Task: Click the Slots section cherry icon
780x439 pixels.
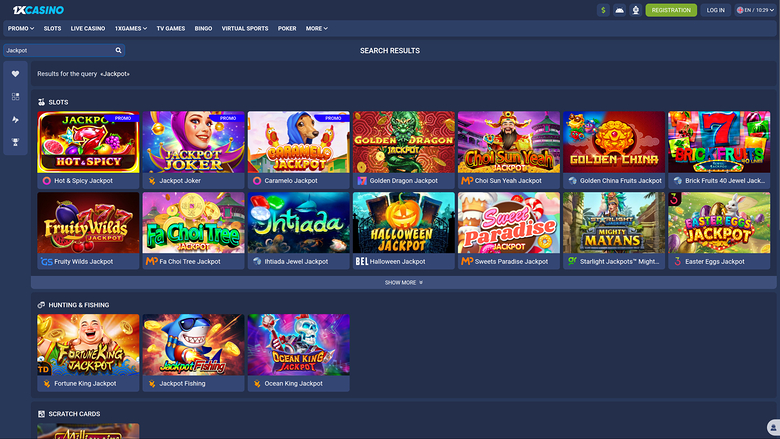Action: pyautogui.click(x=41, y=102)
